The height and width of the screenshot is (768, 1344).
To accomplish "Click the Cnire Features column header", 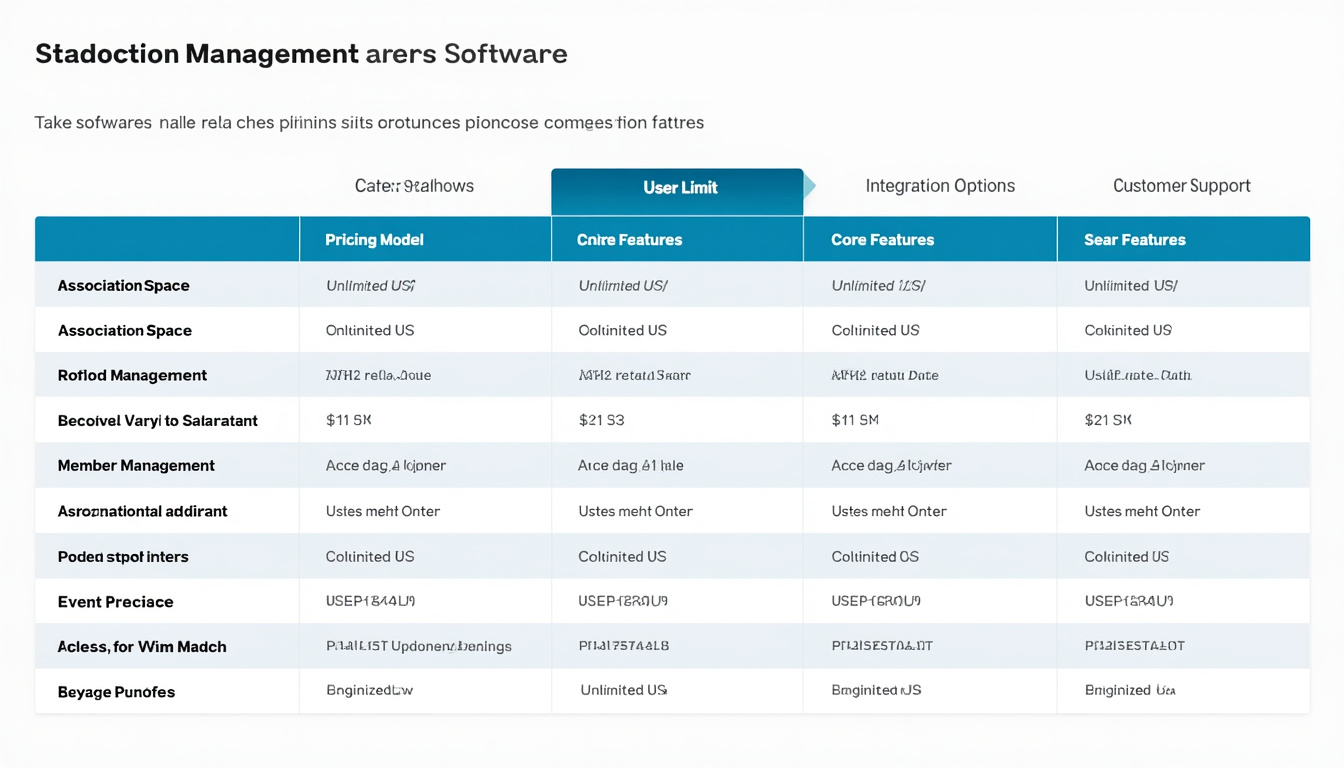I will pyautogui.click(x=629, y=240).
